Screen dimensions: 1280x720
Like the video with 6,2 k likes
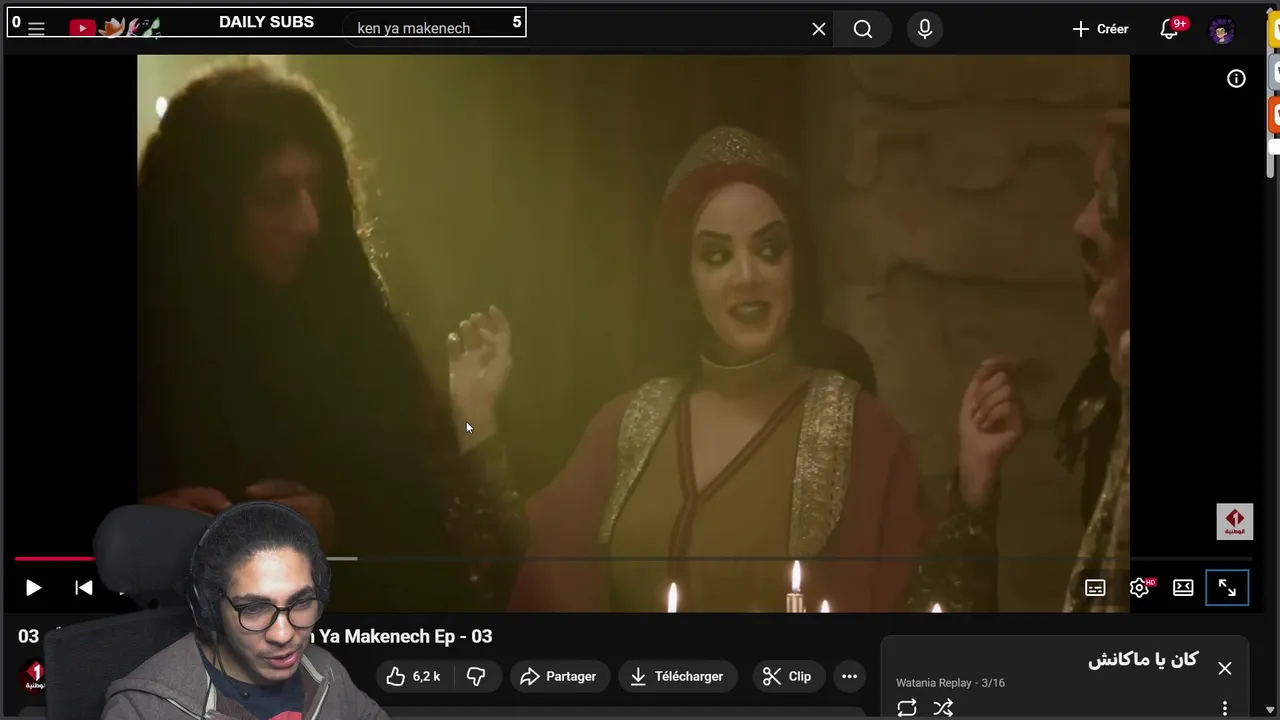(414, 677)
